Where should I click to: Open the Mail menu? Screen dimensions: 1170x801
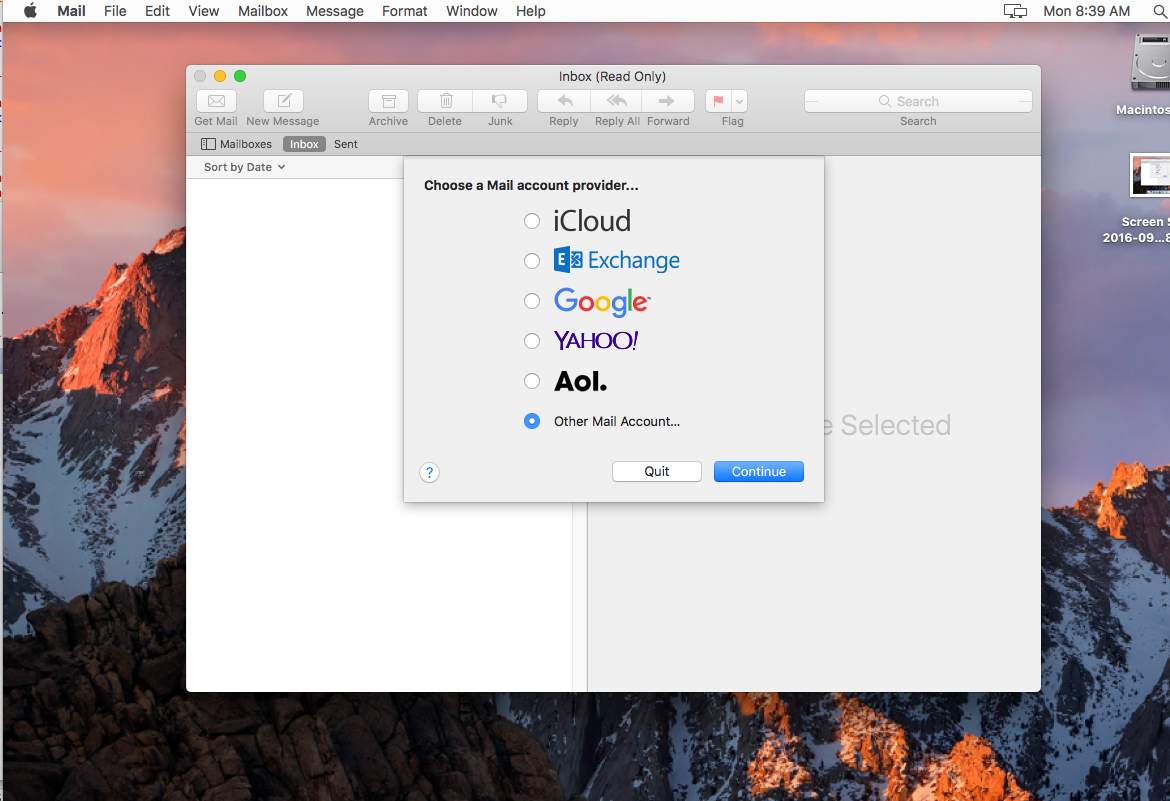coord(72,11)
